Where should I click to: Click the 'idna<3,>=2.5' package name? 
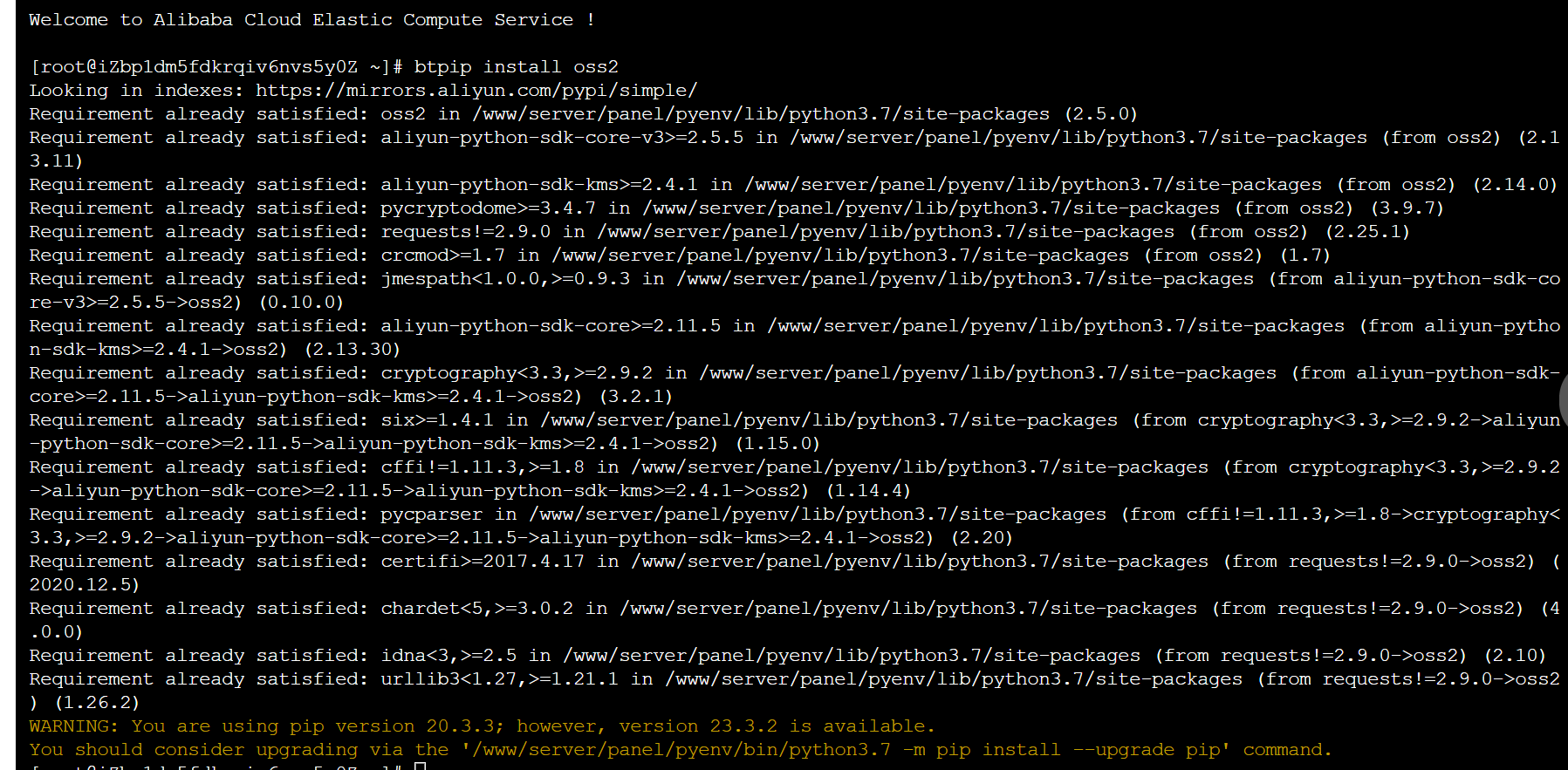tap(448, 656)
